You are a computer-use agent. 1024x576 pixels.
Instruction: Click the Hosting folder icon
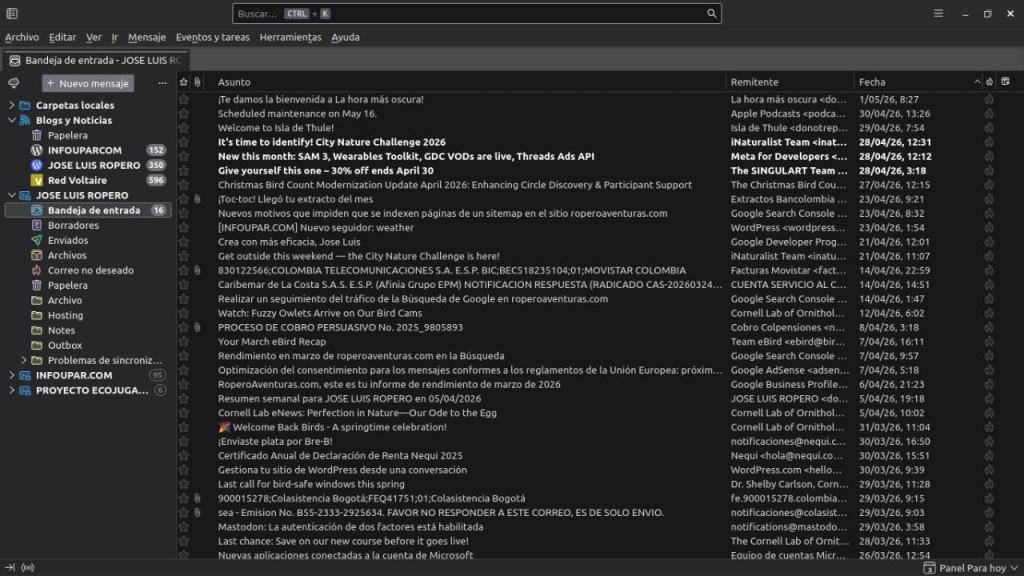[x=37, y=315]
